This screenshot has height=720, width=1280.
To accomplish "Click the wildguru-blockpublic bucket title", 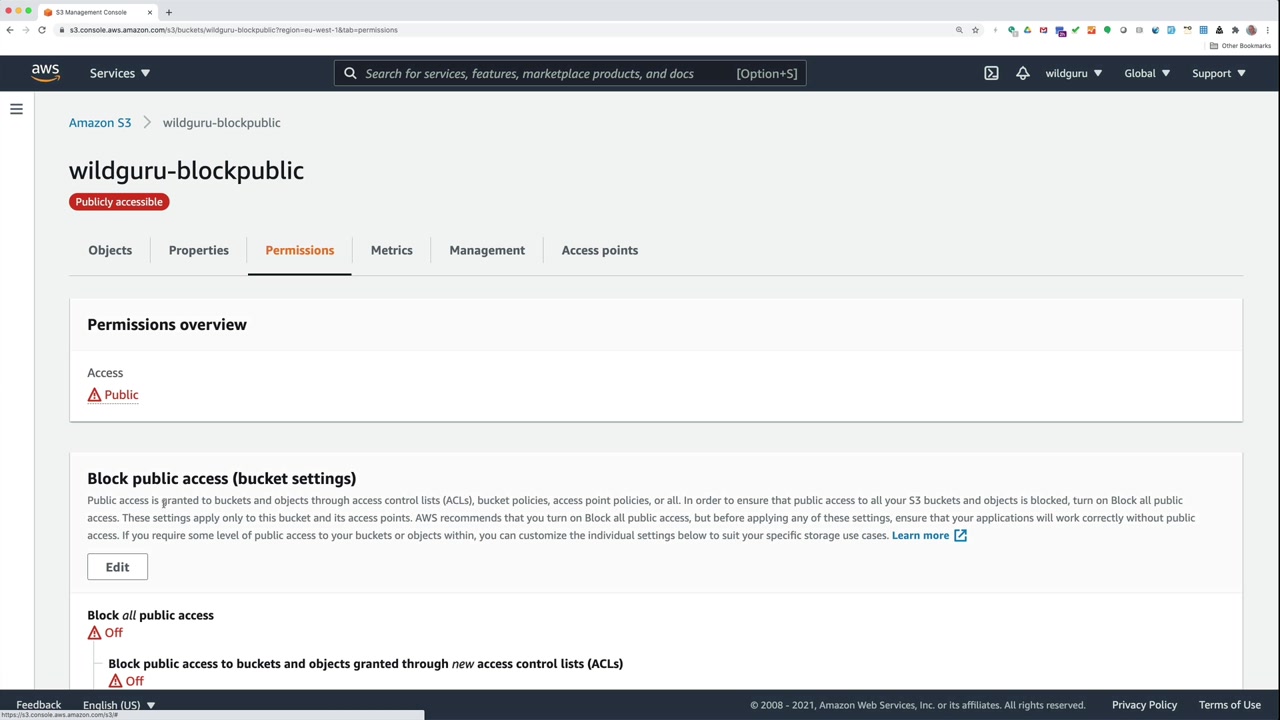I will pyautogui.click(x=186, y=170).
